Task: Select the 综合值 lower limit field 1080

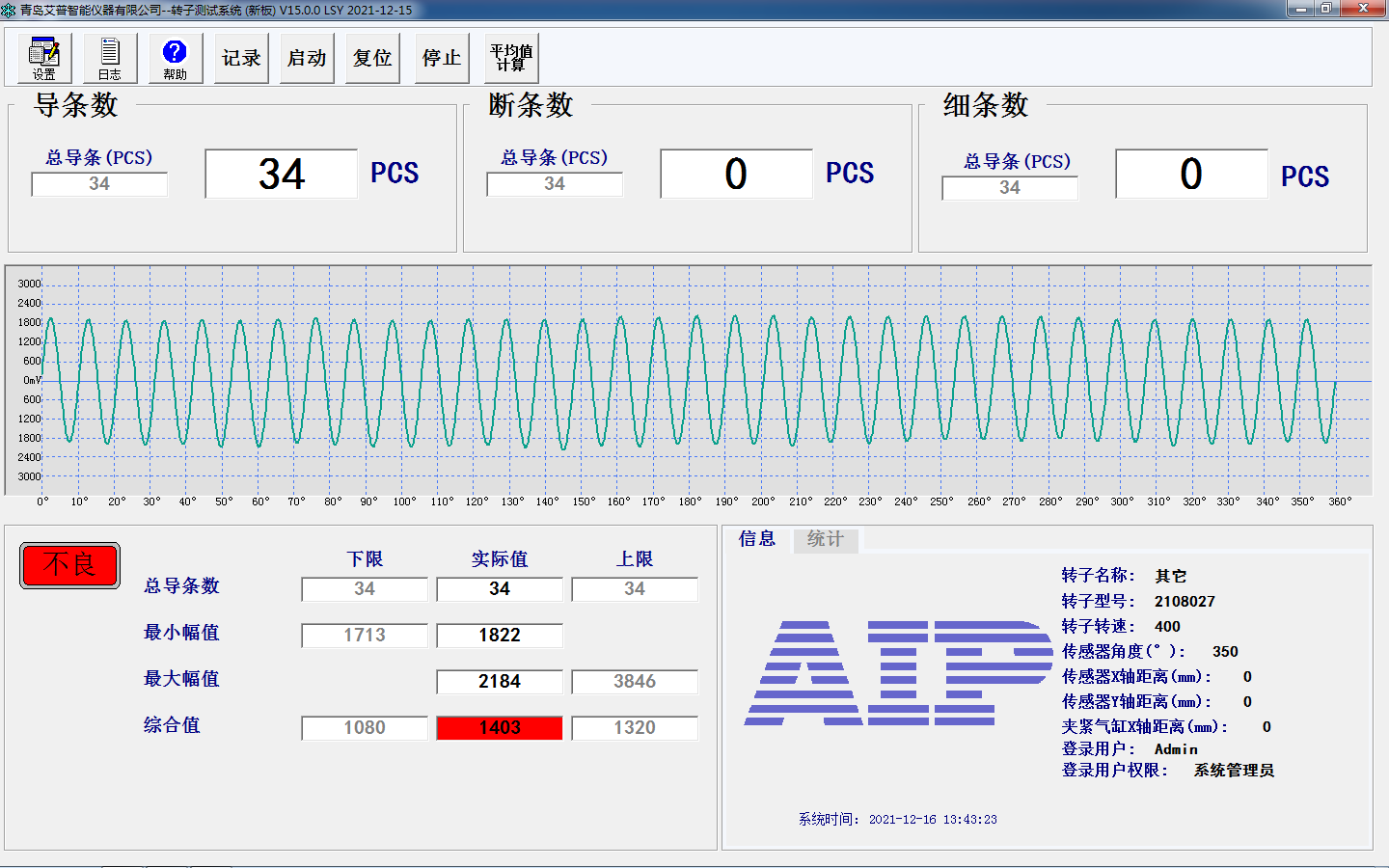Action: click(364, 727)
